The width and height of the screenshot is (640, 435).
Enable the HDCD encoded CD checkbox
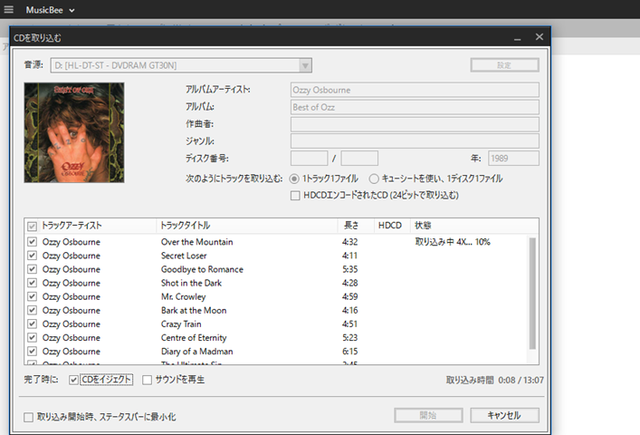[295, 195]
